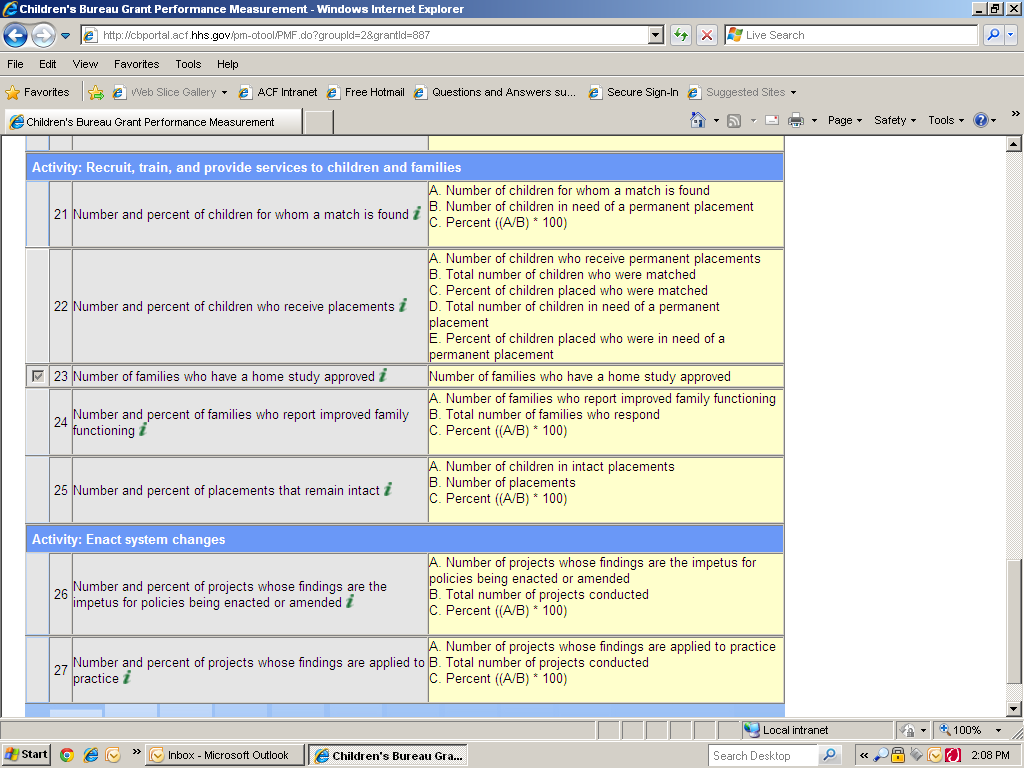Screen dimensions: 1024x768
Task: Click the Start button
Action: tap(26, 755)
